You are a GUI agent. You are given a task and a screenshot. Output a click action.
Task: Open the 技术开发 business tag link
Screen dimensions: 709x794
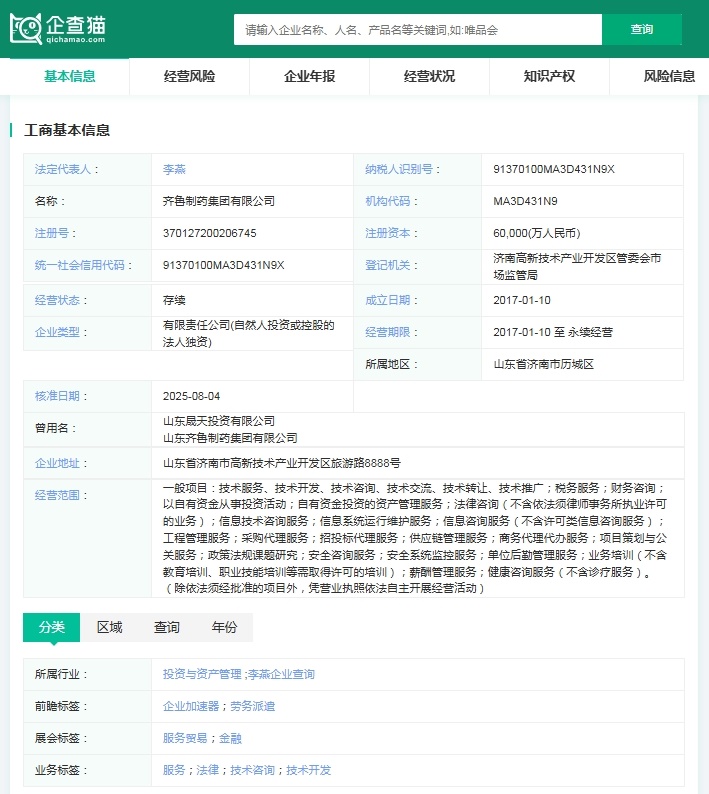pyautogui.click(x=308, y=770)
